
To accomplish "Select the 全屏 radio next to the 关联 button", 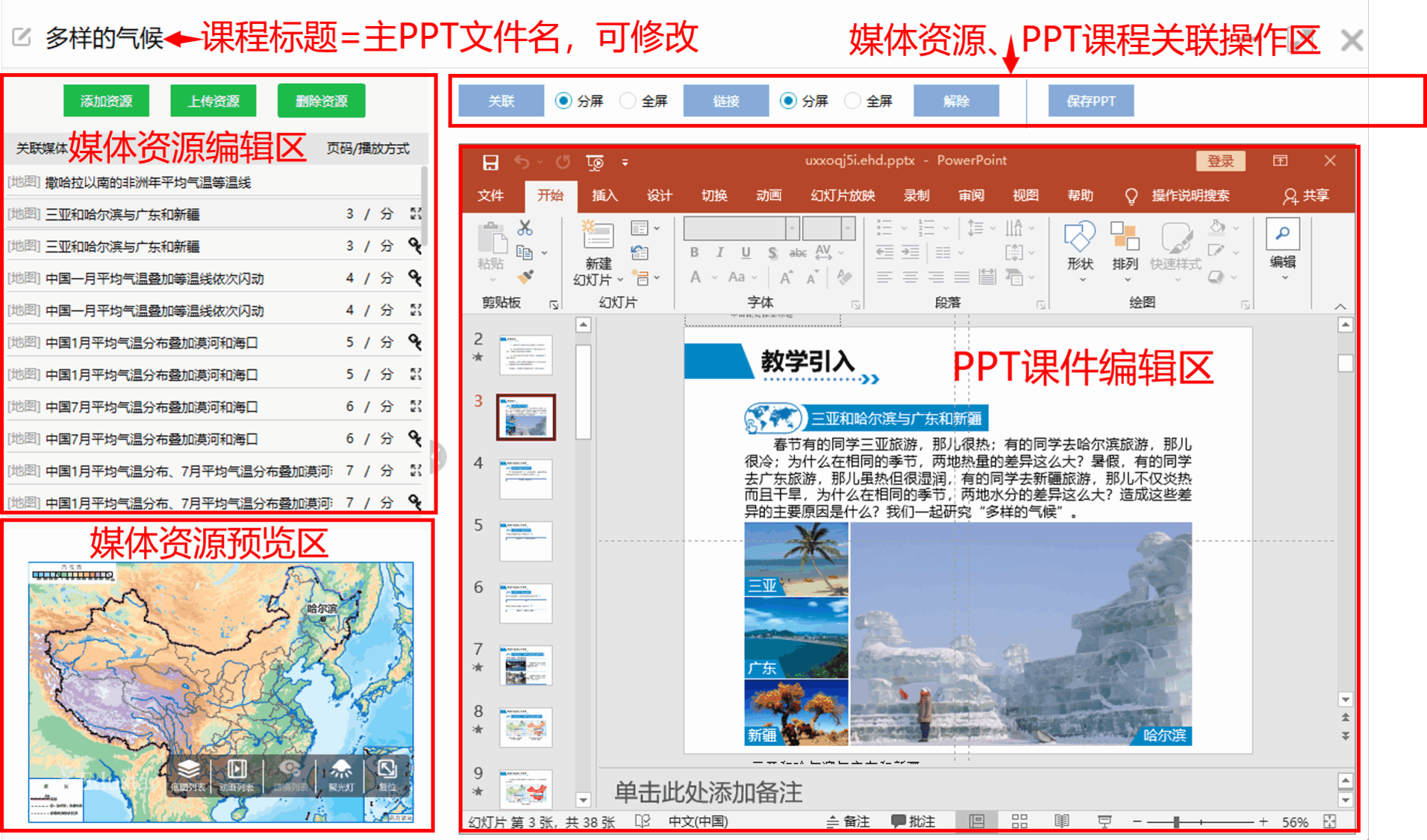I will [628, 101].
